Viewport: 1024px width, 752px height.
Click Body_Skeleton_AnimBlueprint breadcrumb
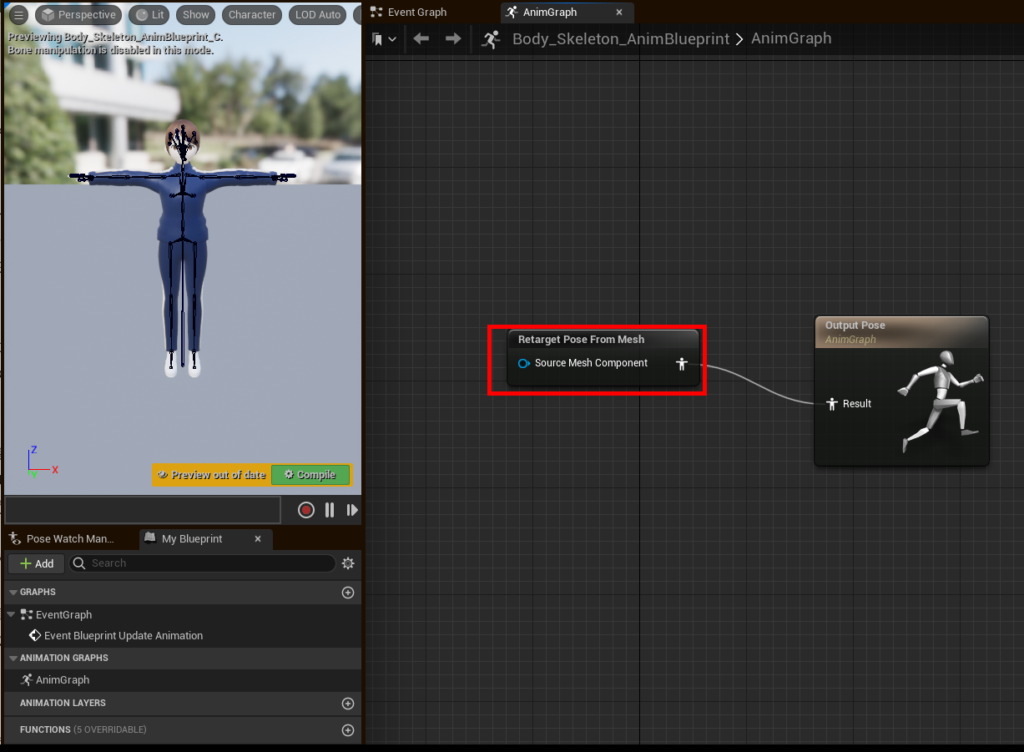click(x=620, y=39)
